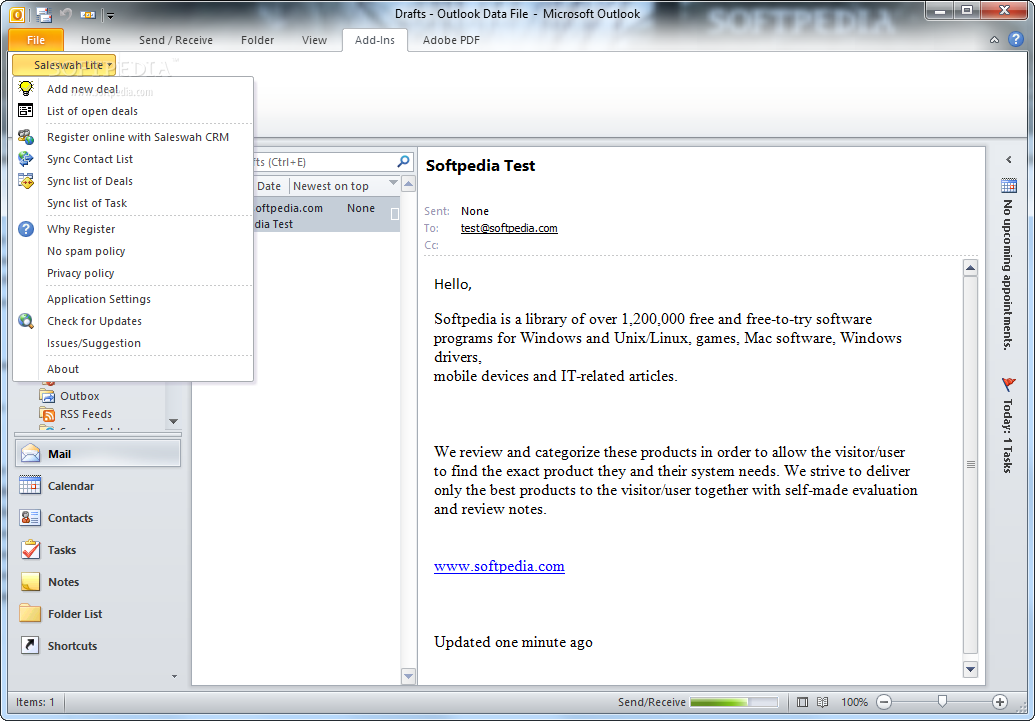Viewport: 1035px width, 721px height.
Task: Open the File tab
Action: pos(36,40)
